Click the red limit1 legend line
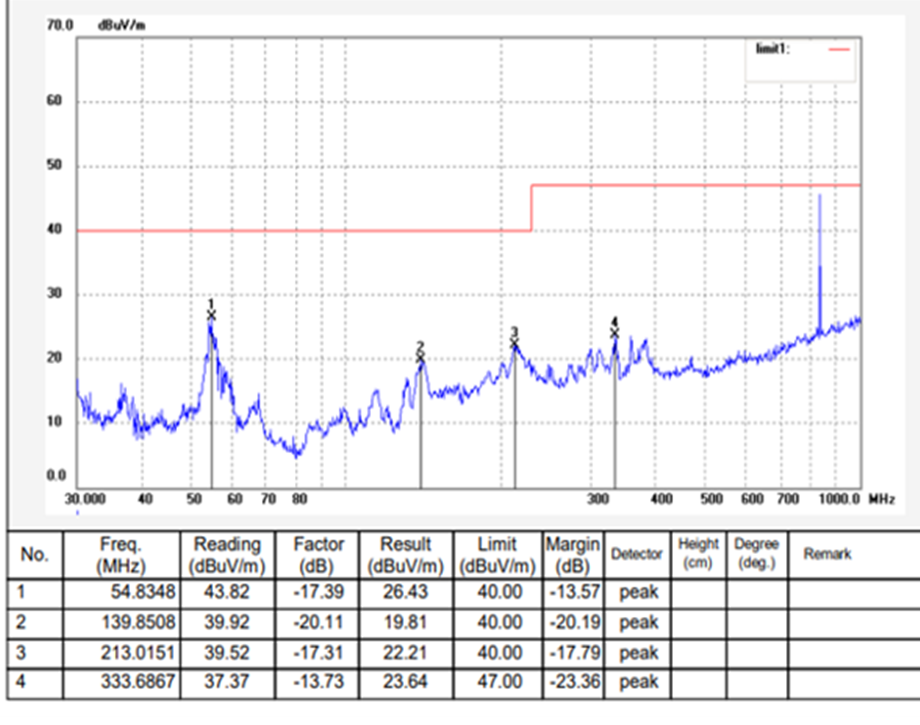The image size is (920, 725). pos(839,49)
